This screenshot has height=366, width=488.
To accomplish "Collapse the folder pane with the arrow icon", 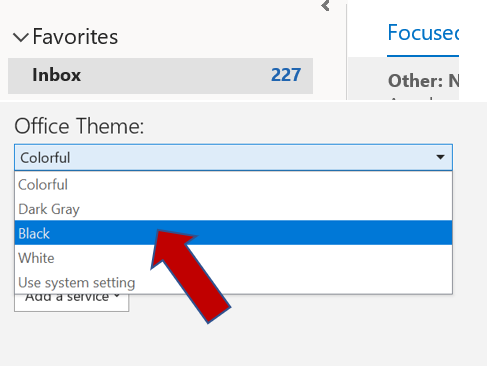I will click(325, 5).
